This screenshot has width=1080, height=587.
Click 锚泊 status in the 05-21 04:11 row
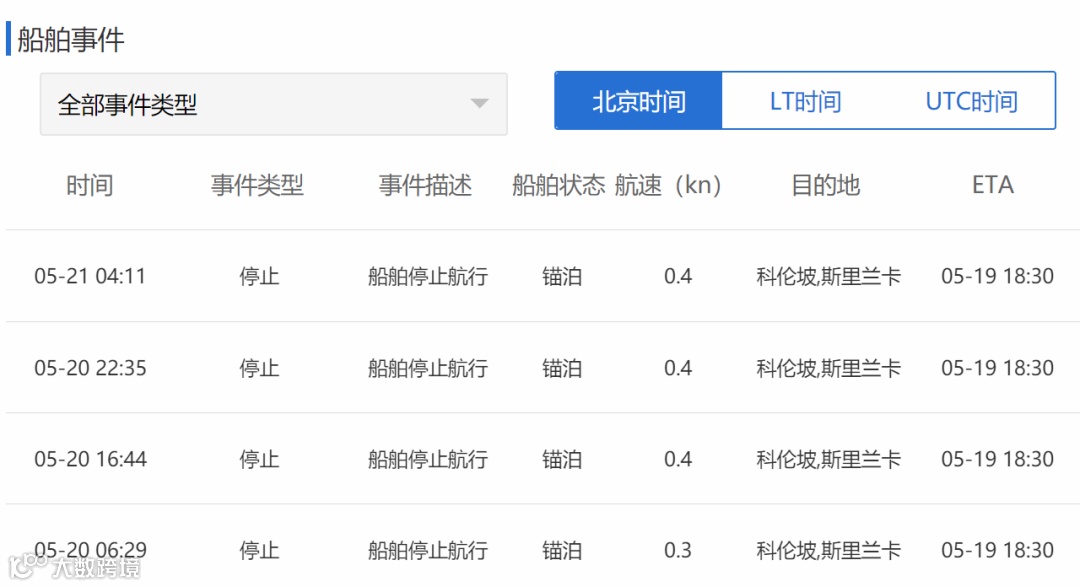562,276
